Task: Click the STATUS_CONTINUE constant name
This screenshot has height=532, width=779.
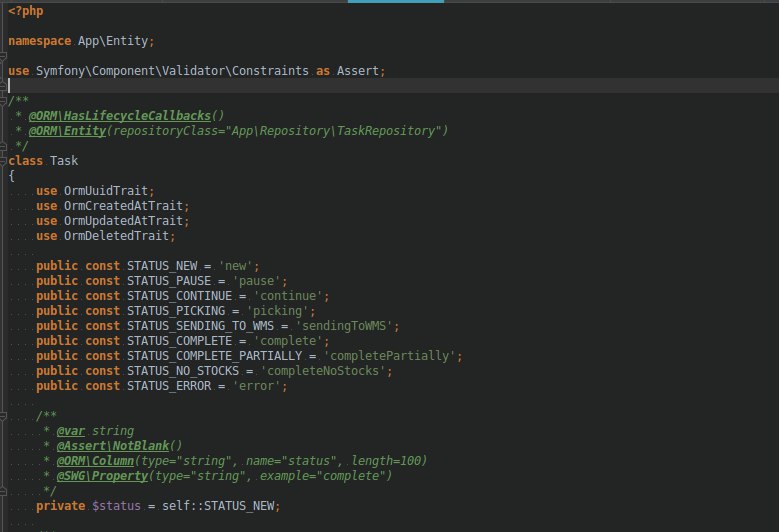Action: tap(179, 296)
